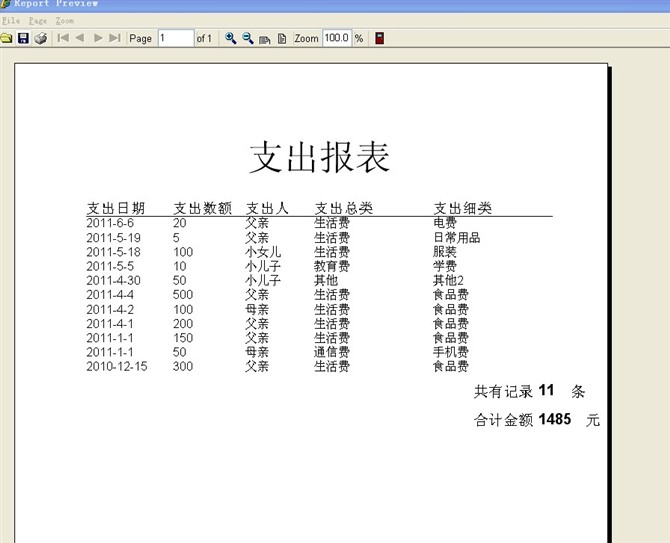Screen dimensions: 670x543
Task: Click the amount 500
Action: (x=183, y=295)
